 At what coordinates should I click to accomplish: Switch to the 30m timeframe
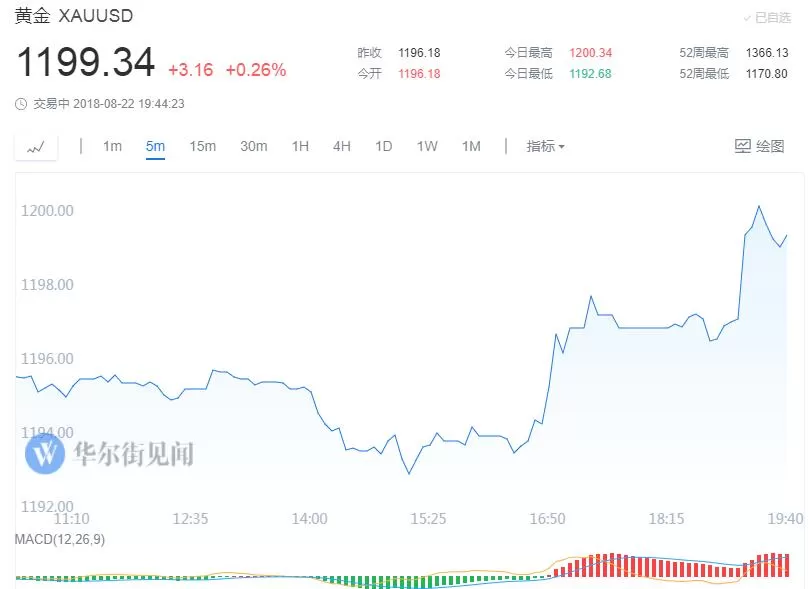(254, 146)
